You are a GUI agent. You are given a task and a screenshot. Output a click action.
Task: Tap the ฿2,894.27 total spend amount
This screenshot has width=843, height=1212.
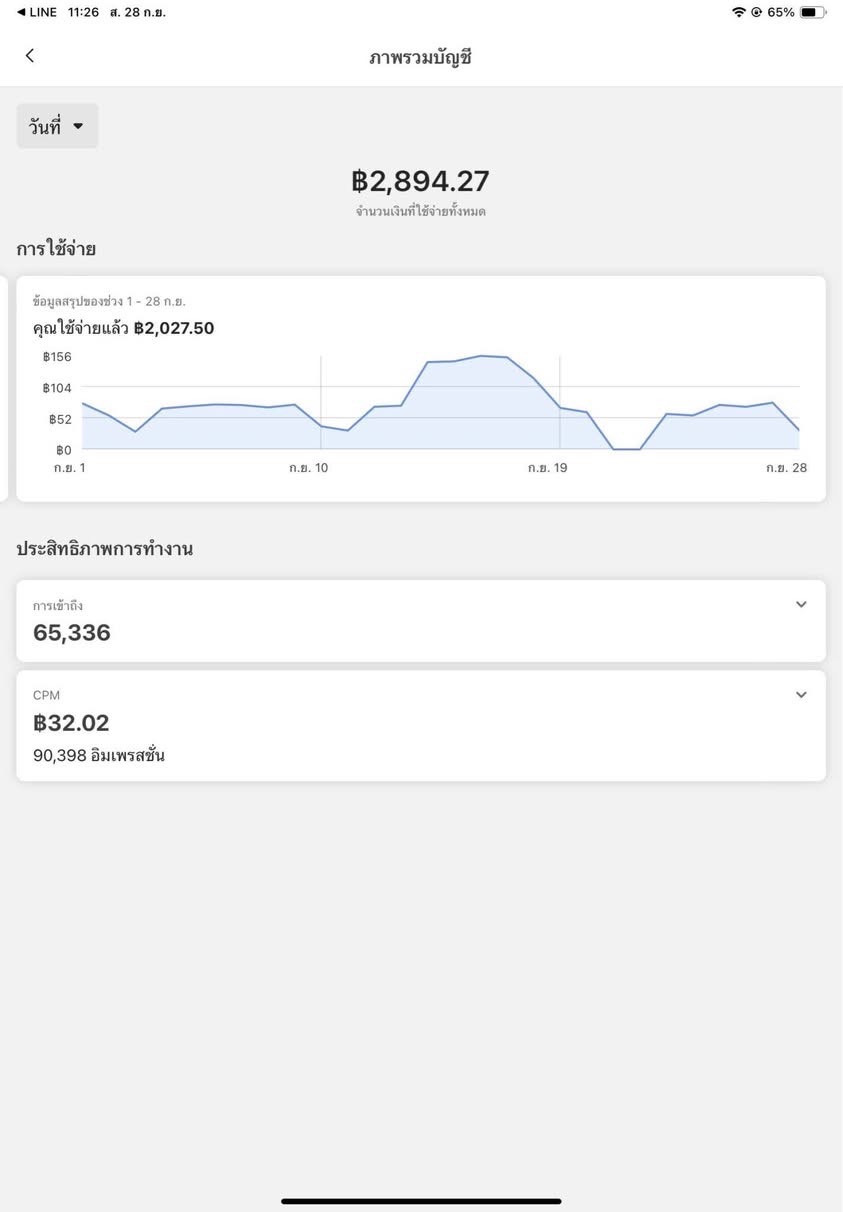pyautogui.click(x=420, y=181)
